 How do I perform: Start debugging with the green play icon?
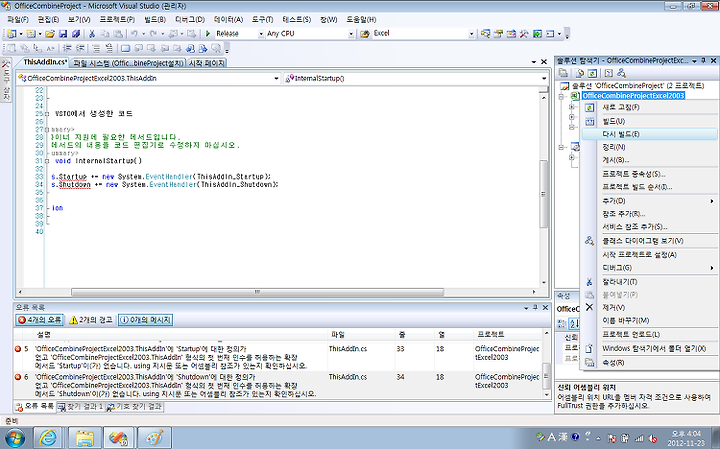[x=208, y=34]
